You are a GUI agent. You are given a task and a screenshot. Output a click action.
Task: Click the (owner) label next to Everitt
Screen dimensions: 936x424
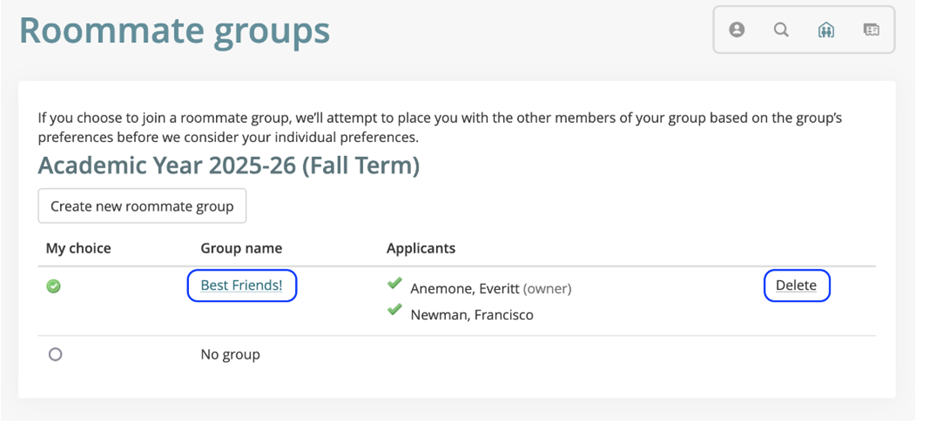tap(547, 289)
